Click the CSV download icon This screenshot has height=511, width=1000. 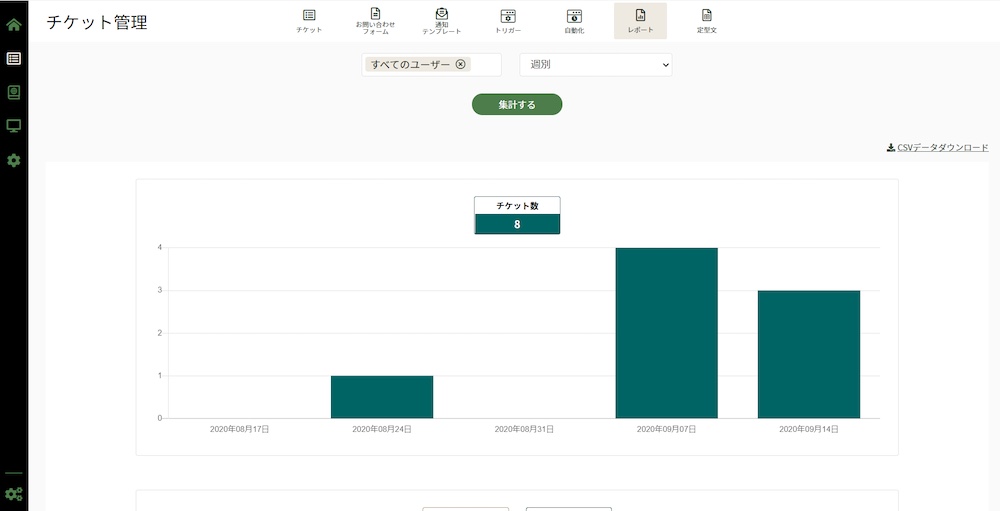click(891, 148)
